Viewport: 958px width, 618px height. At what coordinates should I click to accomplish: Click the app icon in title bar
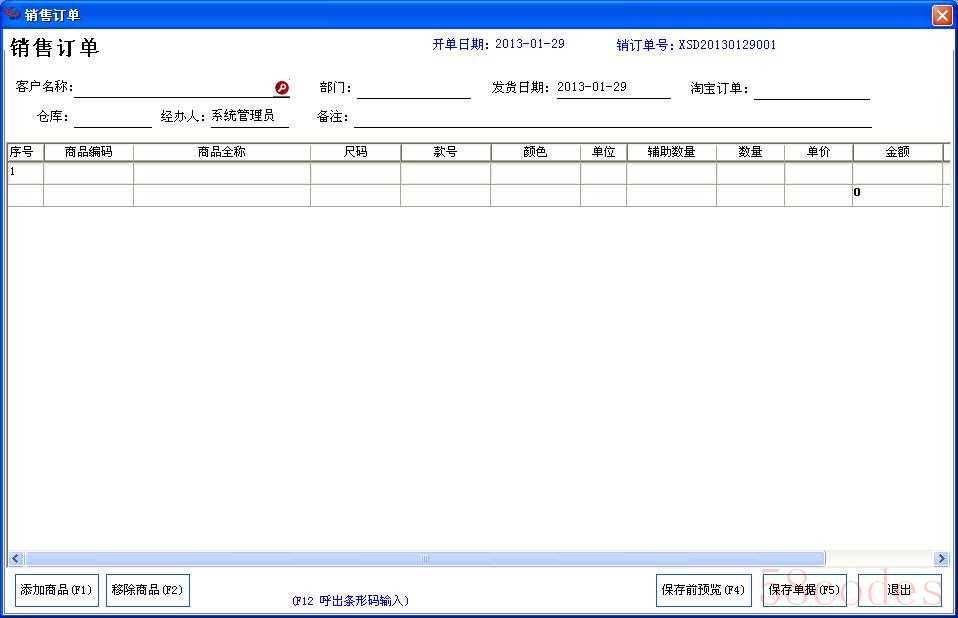(12, 14)
